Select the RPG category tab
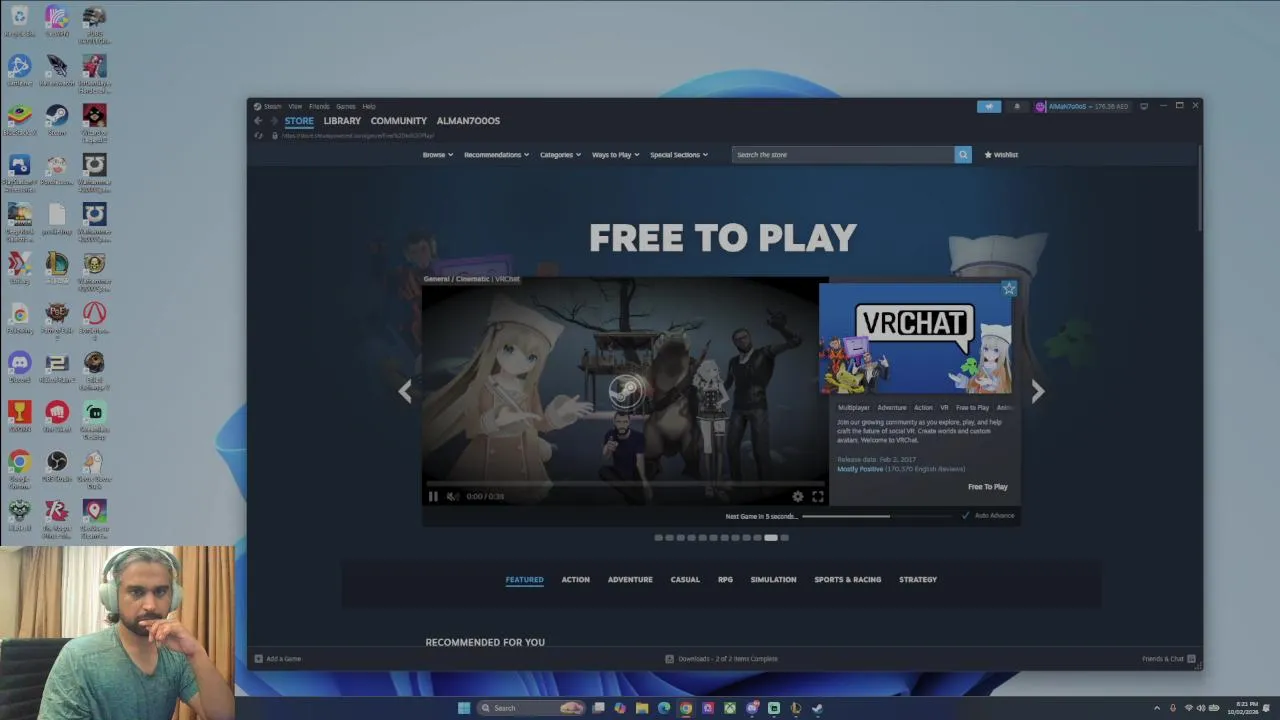The width and height of the screenshot is (1280, 720). click(x=725, y=580)
